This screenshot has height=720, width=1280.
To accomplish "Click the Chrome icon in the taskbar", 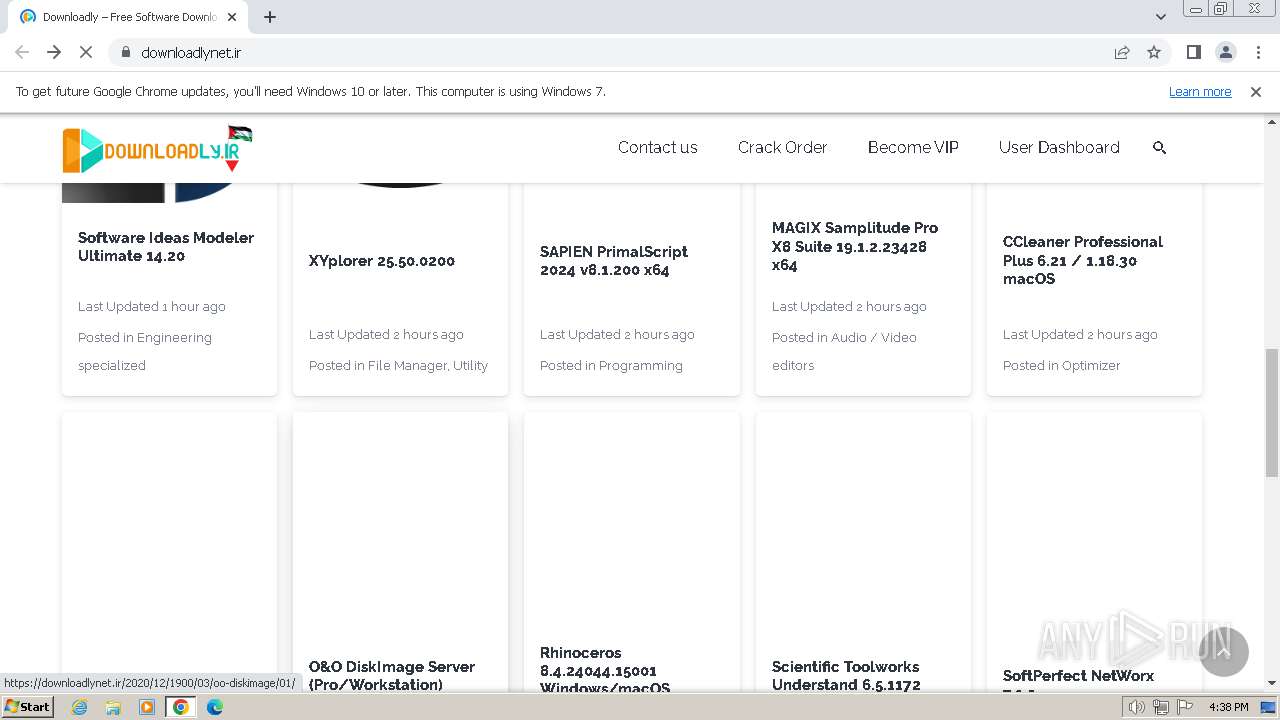I will (181, 707).
